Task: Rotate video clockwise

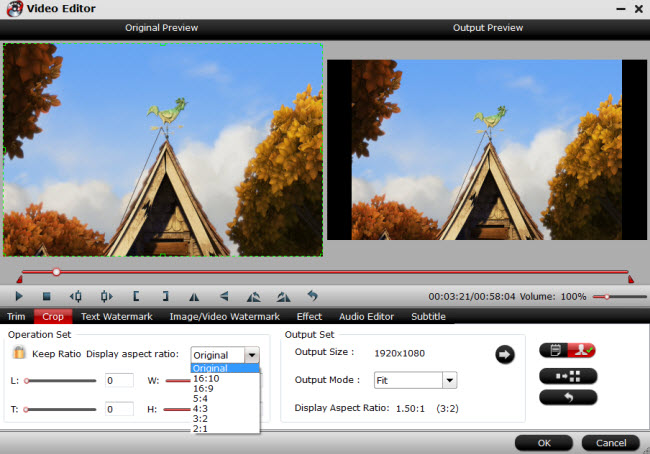Action: coord(284,296)
